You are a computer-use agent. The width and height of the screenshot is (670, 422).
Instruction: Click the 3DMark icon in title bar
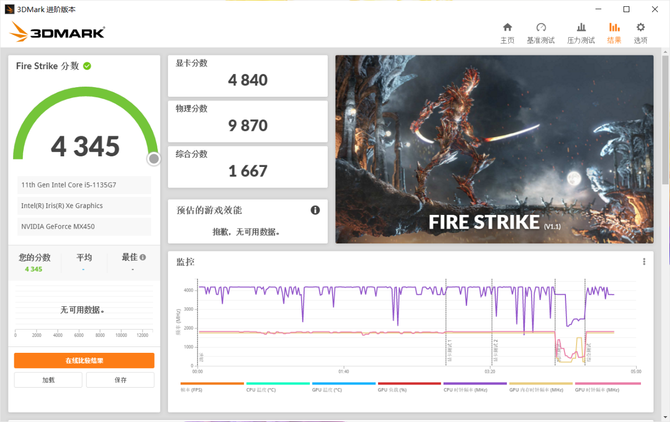tap(9, 9)
